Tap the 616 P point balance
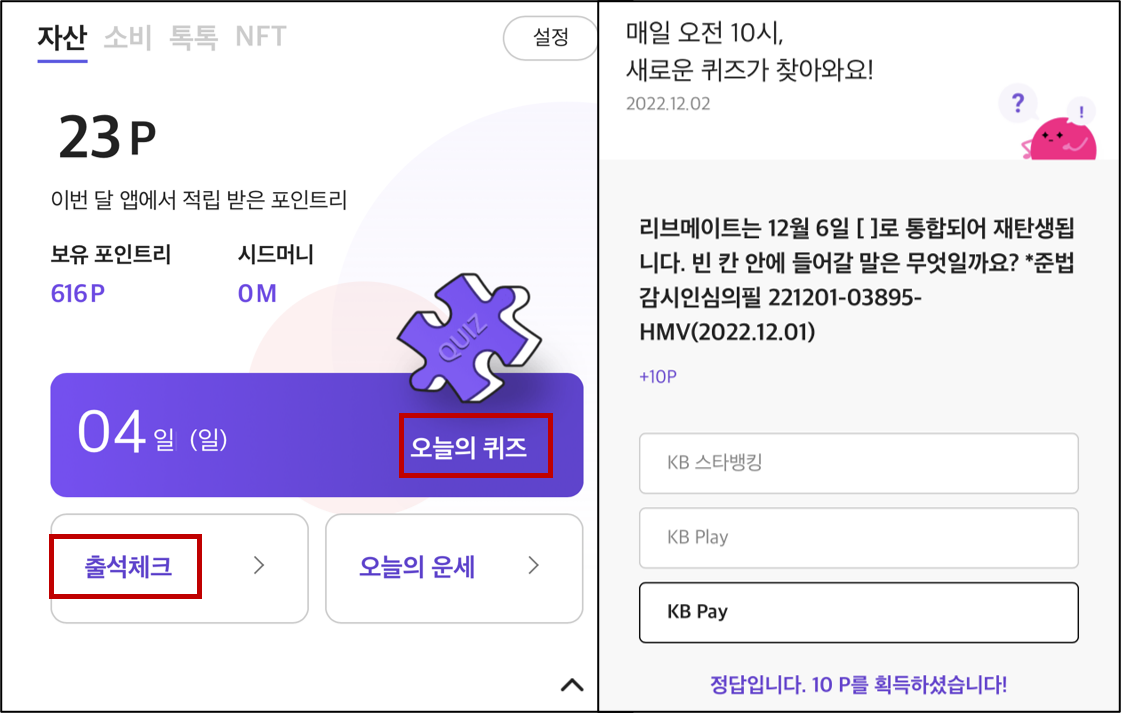The width and height of the screenshot is (1121, 713). [78, 294]
